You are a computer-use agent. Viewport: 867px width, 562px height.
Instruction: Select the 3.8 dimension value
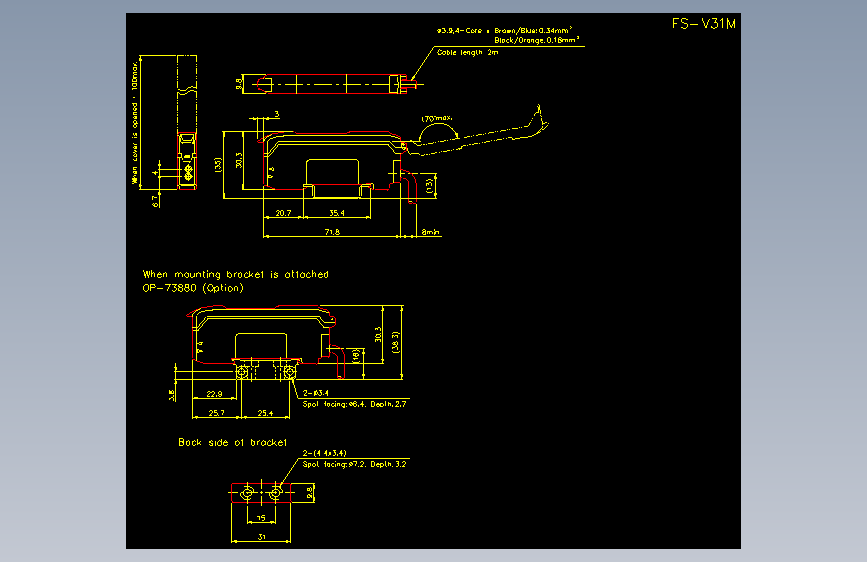pyautogui.click(x=172, y=395)
